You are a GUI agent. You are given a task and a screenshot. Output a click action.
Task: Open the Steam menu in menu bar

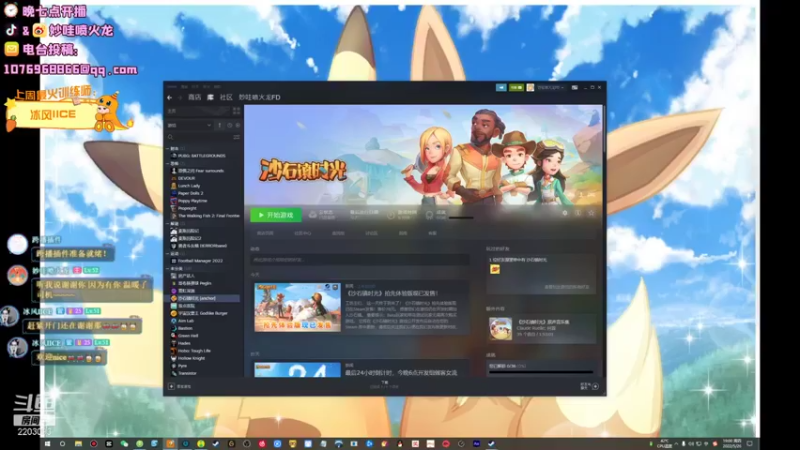pyautogui.click(x=171, y=87)
